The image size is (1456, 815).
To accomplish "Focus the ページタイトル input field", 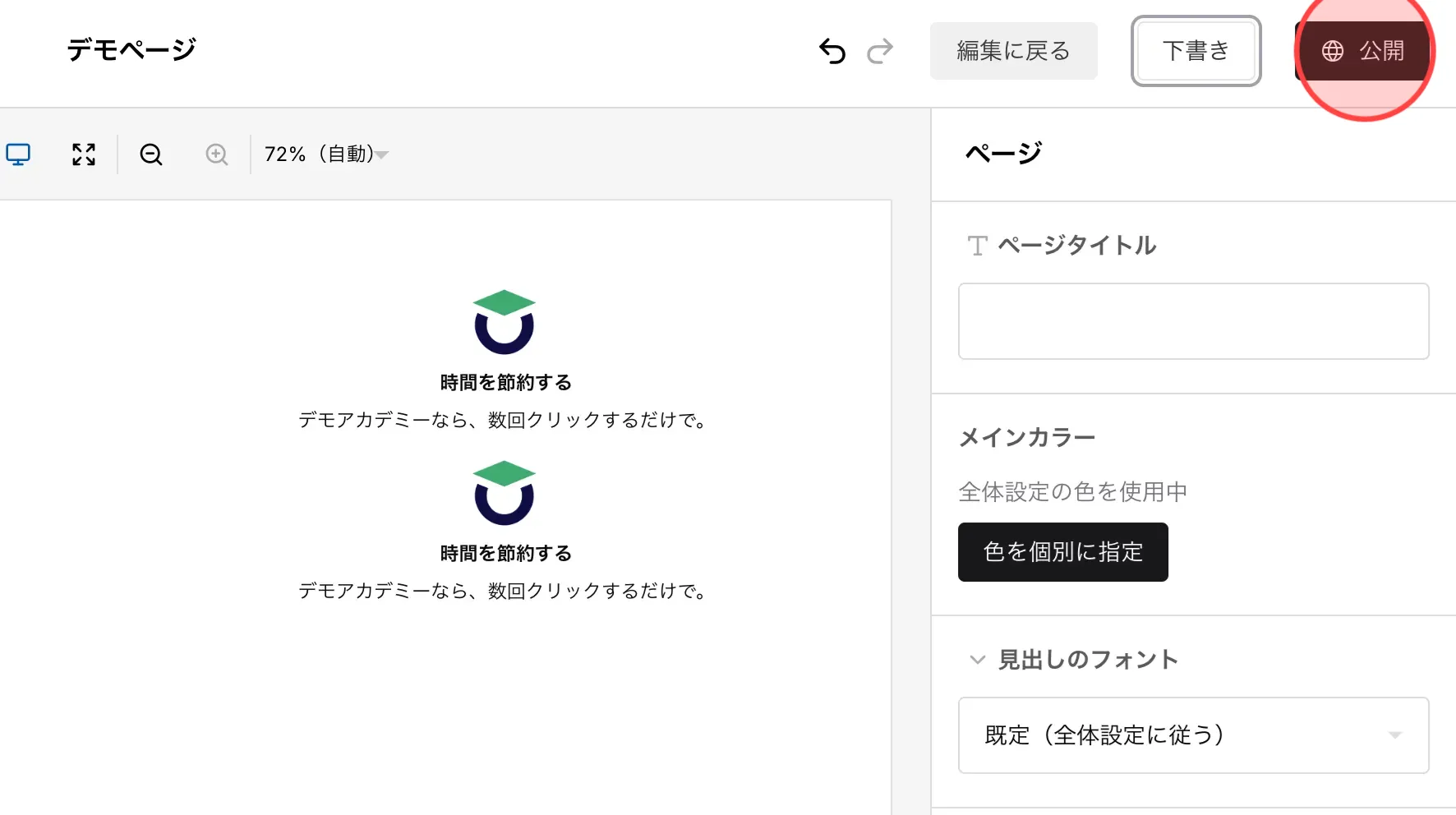I will (x=1194, y=321).
